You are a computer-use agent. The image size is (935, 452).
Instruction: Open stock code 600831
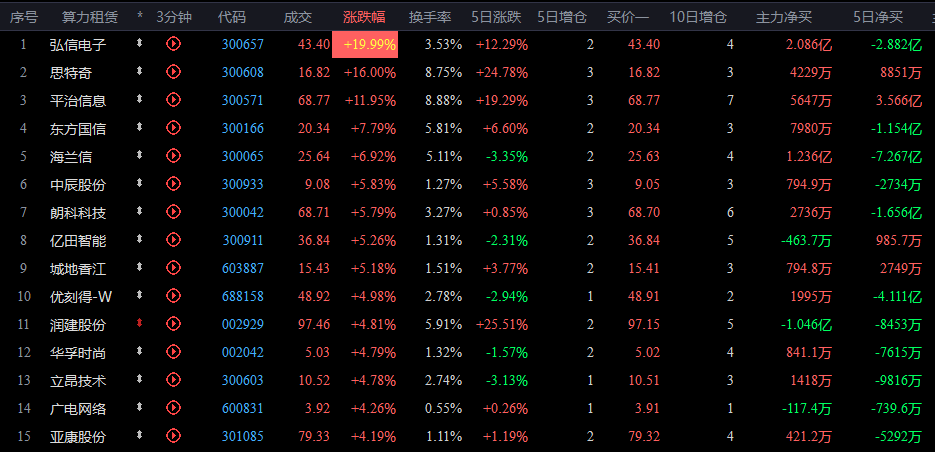pos(243,408)
